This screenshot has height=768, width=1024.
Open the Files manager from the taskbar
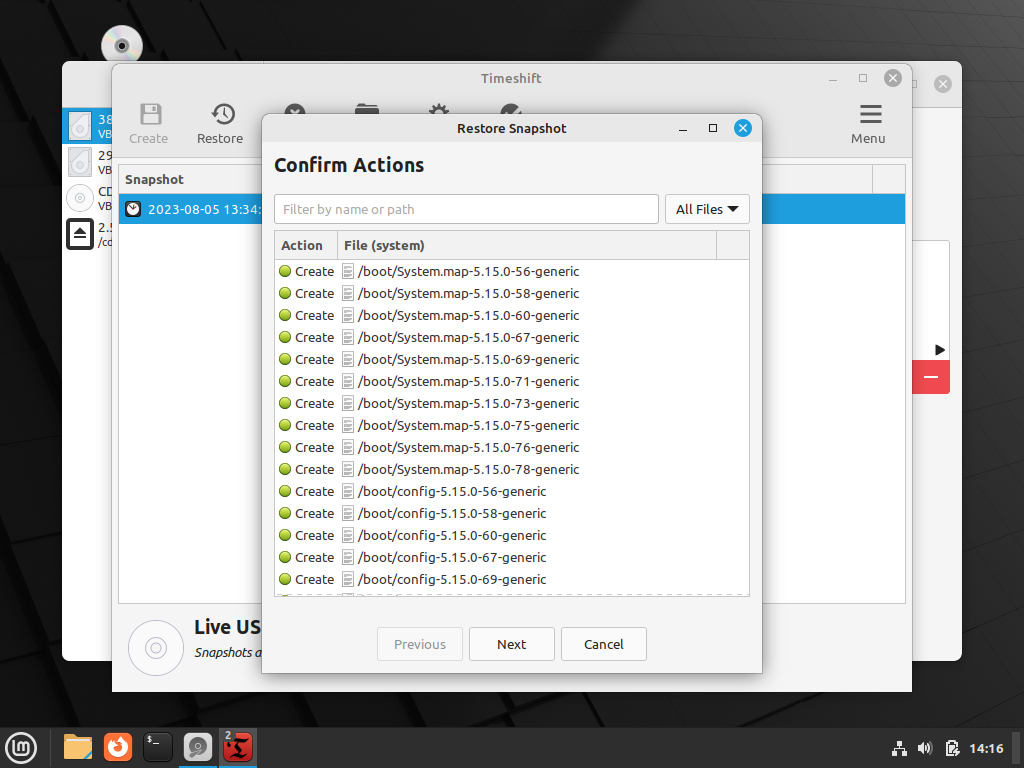78,747
